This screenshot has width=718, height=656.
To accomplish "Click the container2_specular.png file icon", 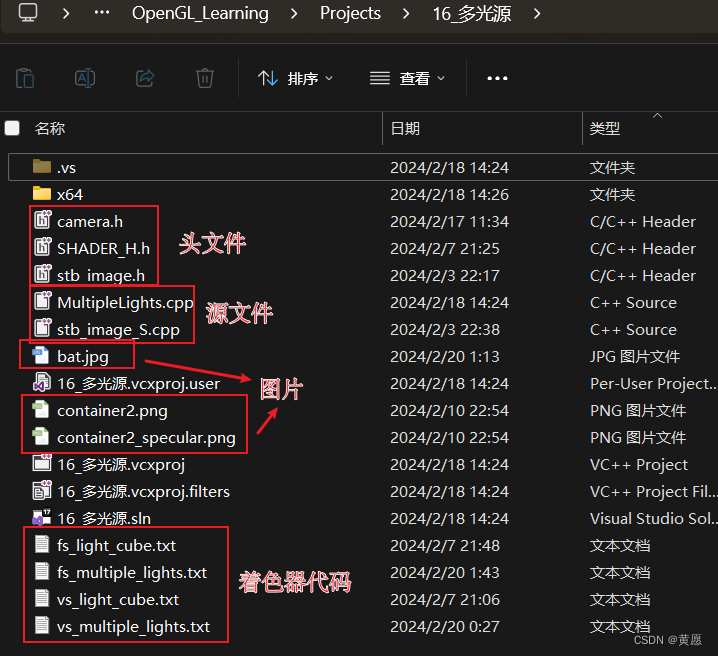I will tap(41, 437).
